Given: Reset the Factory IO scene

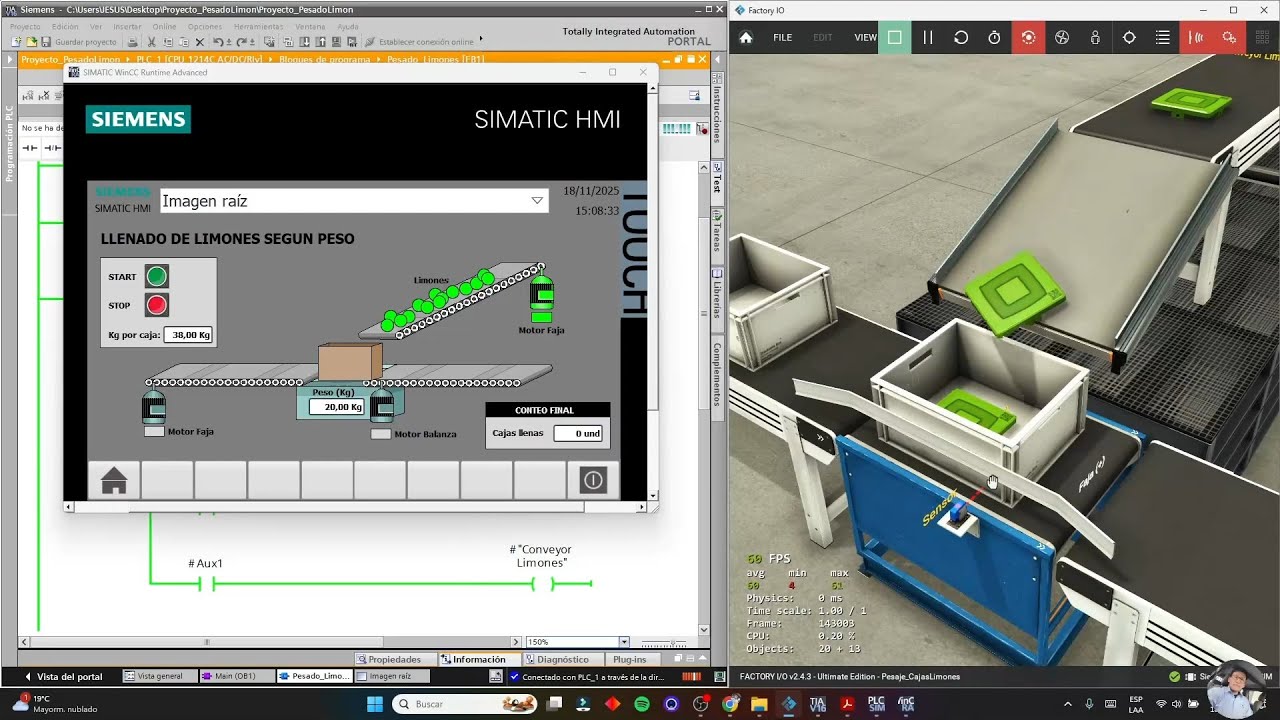Looking at the screenshot, I should tap(961, 37).
